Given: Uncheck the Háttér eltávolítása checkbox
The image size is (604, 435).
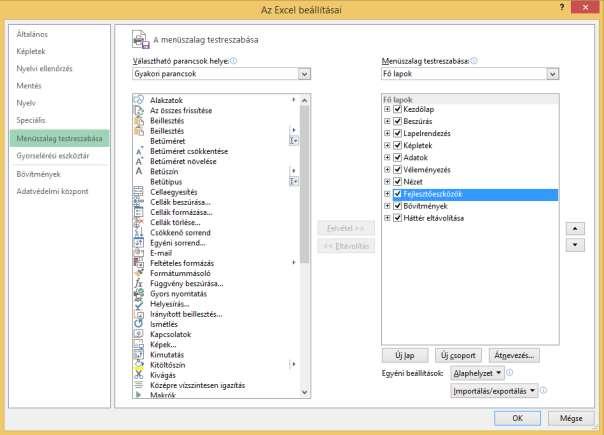Looking at the screenshot, I should point(398,218).
